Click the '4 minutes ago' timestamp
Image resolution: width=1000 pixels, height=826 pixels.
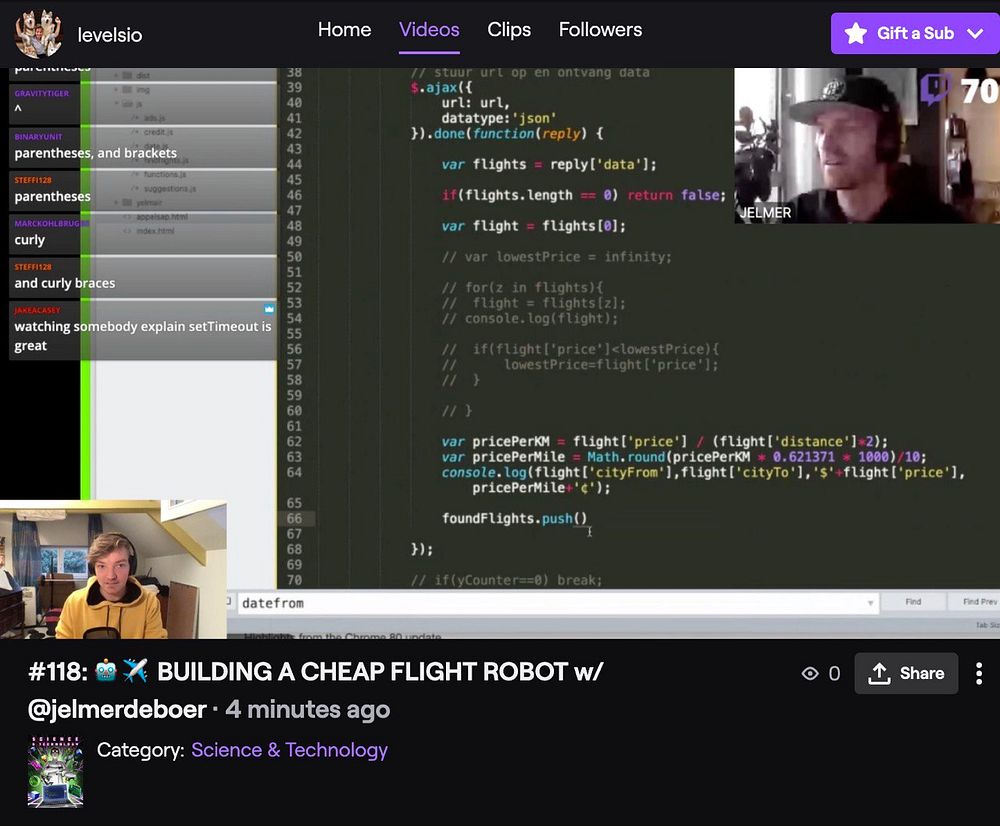click(x=308, y=709)
